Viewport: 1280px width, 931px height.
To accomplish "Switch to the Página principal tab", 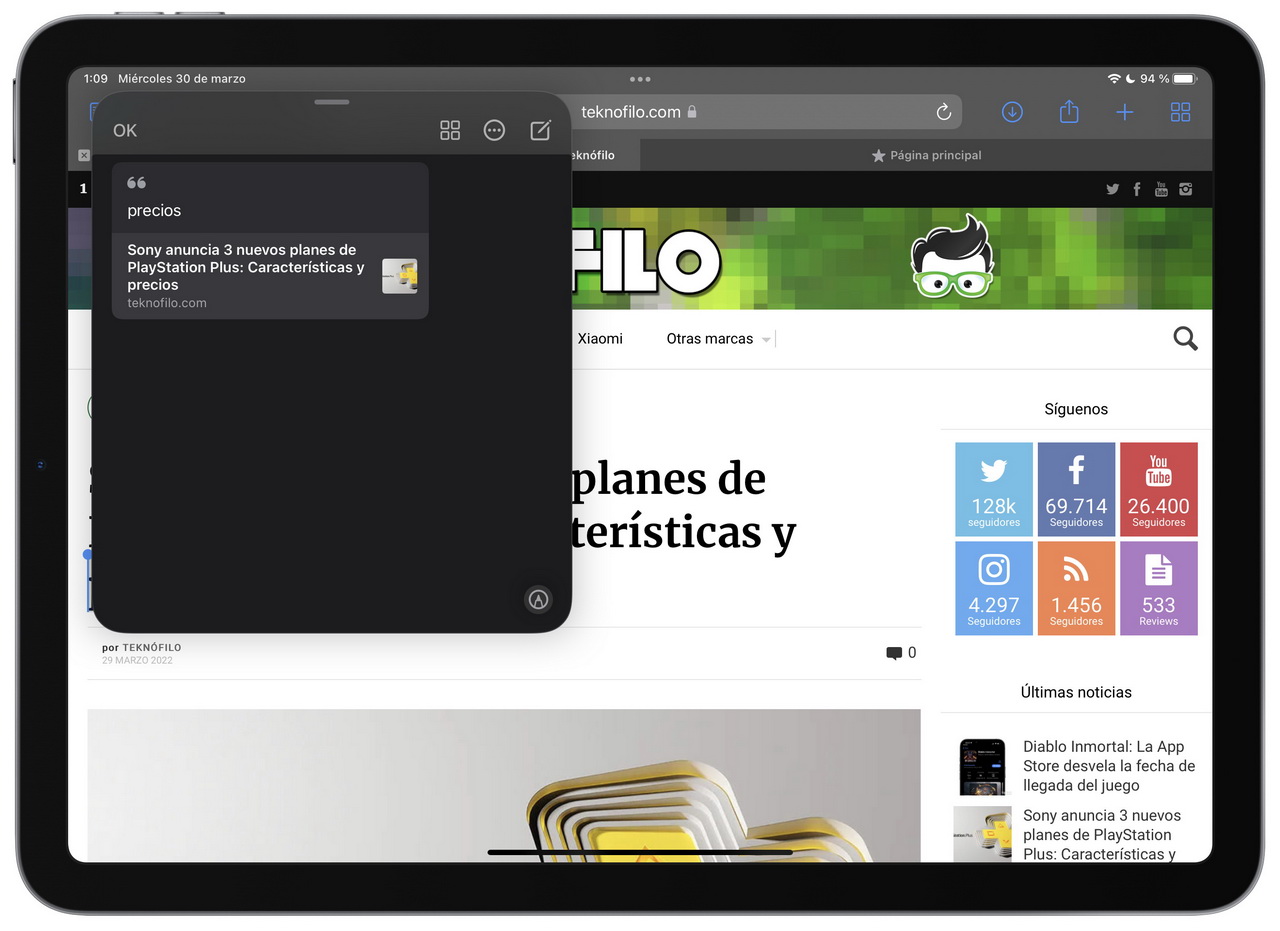I will (926, 155).
